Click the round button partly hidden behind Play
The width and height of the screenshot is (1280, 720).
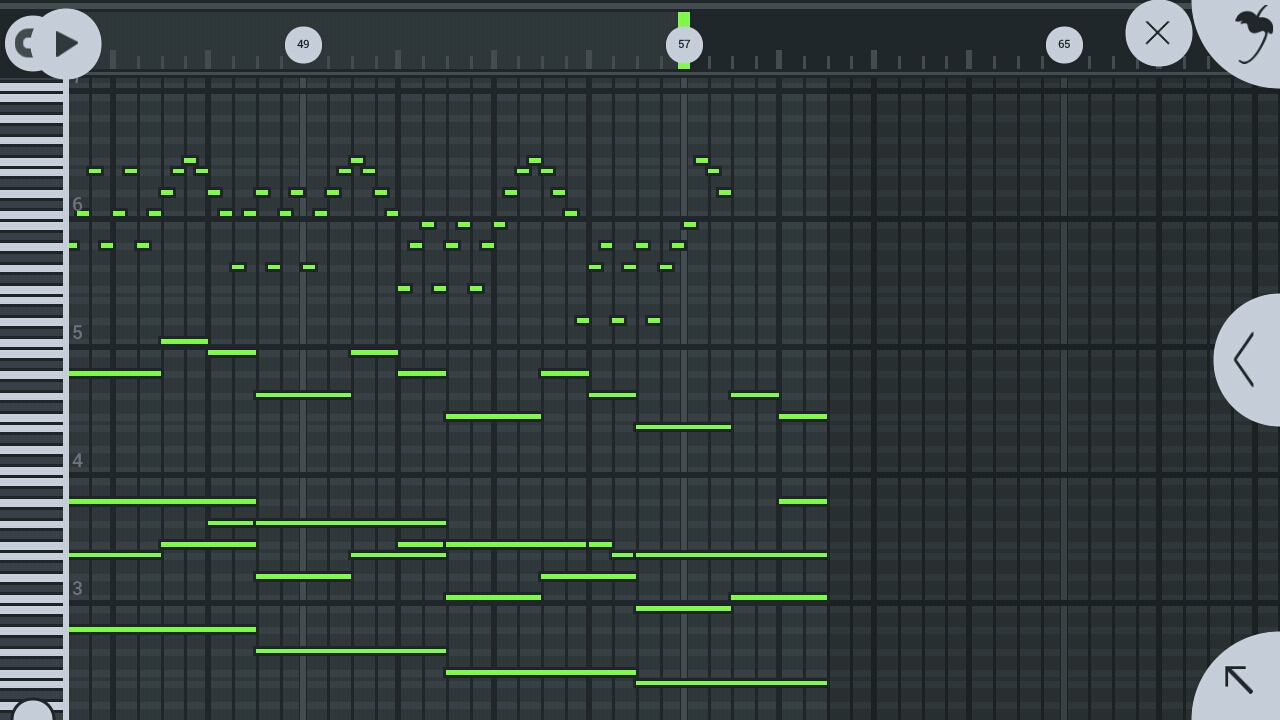click(x=20, y=43)
